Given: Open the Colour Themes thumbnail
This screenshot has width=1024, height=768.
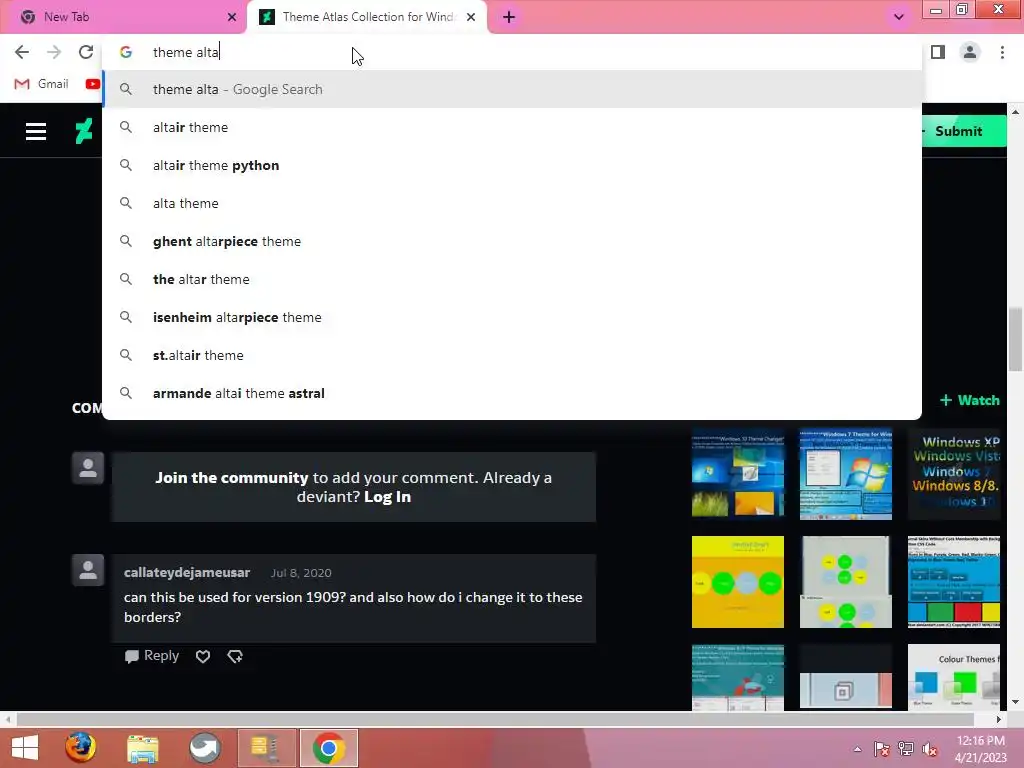Looking at the screenshot, I should coord(953,677).
